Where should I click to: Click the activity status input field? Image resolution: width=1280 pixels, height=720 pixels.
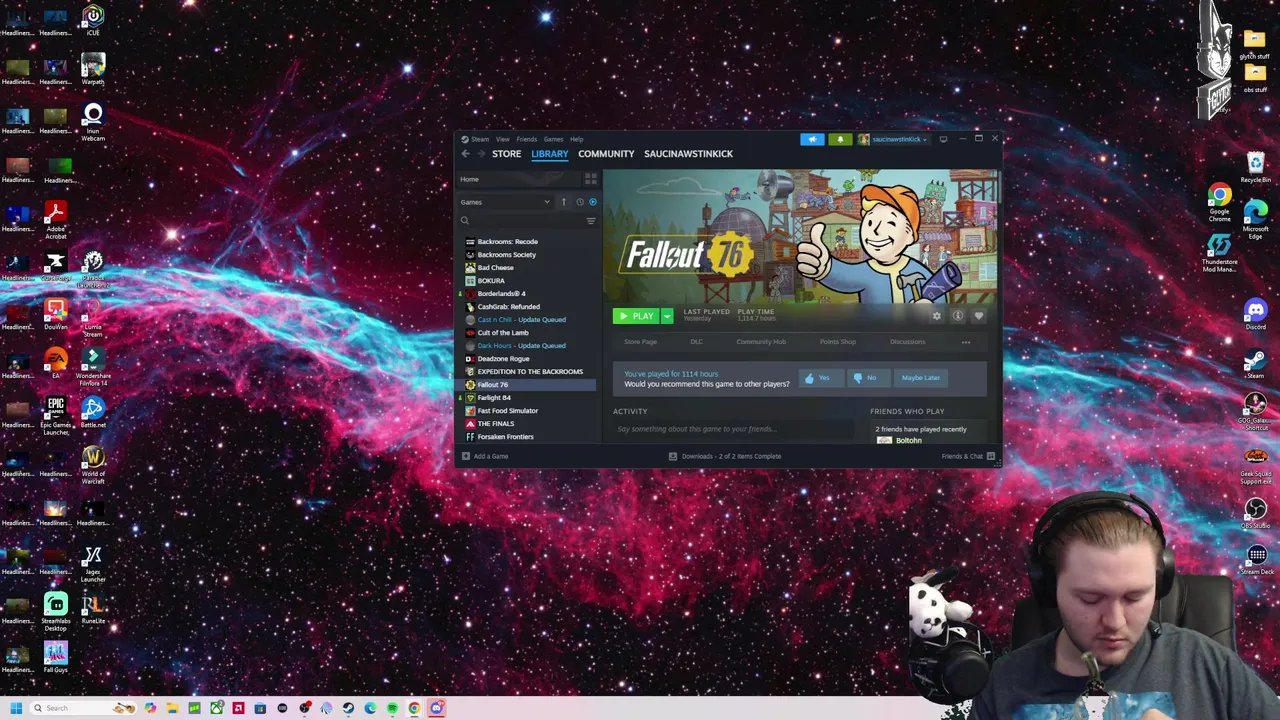pyautogui.click(x=735, y=429)
